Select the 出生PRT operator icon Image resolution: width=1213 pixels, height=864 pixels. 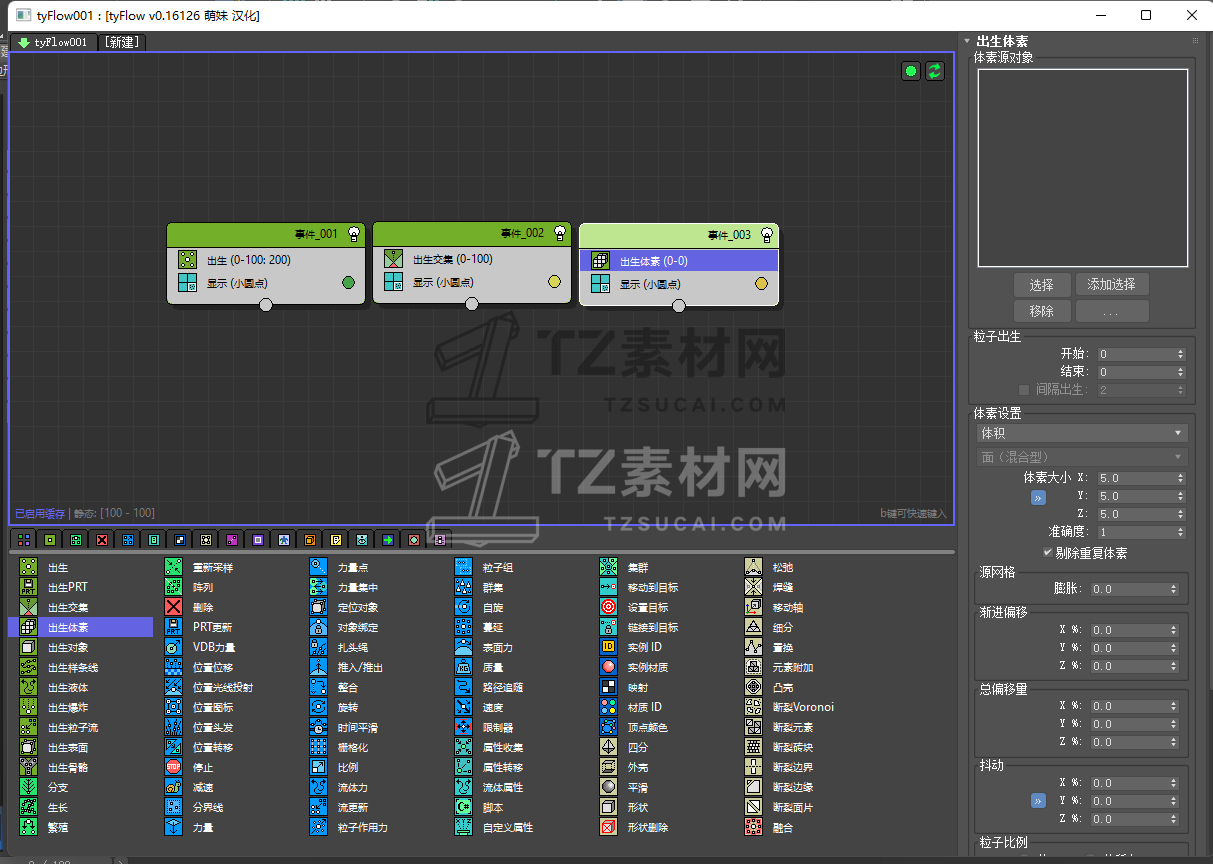coord(29,587)
